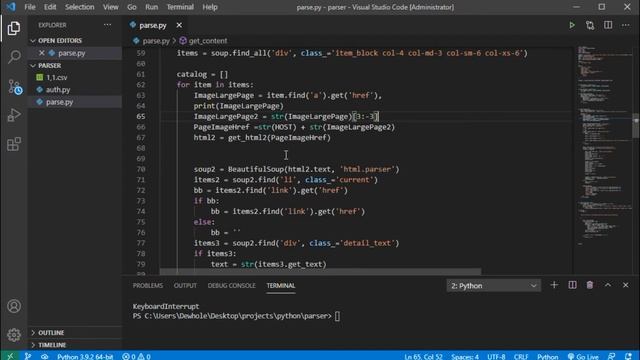Open the Extensions view icon
Image resolution: width=640 pixels, height=360 pixels.
click(x=14, y=144)
